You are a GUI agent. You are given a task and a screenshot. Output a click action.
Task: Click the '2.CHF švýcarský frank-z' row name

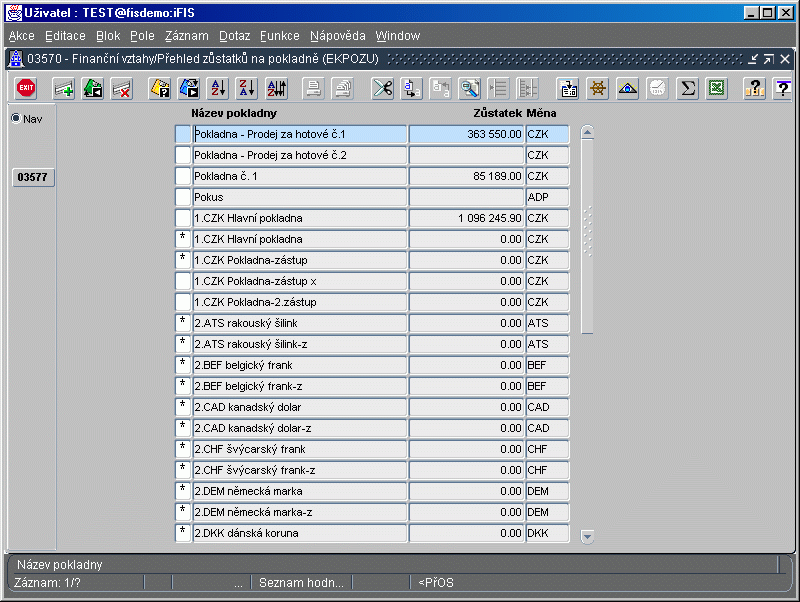pos(300,470)
